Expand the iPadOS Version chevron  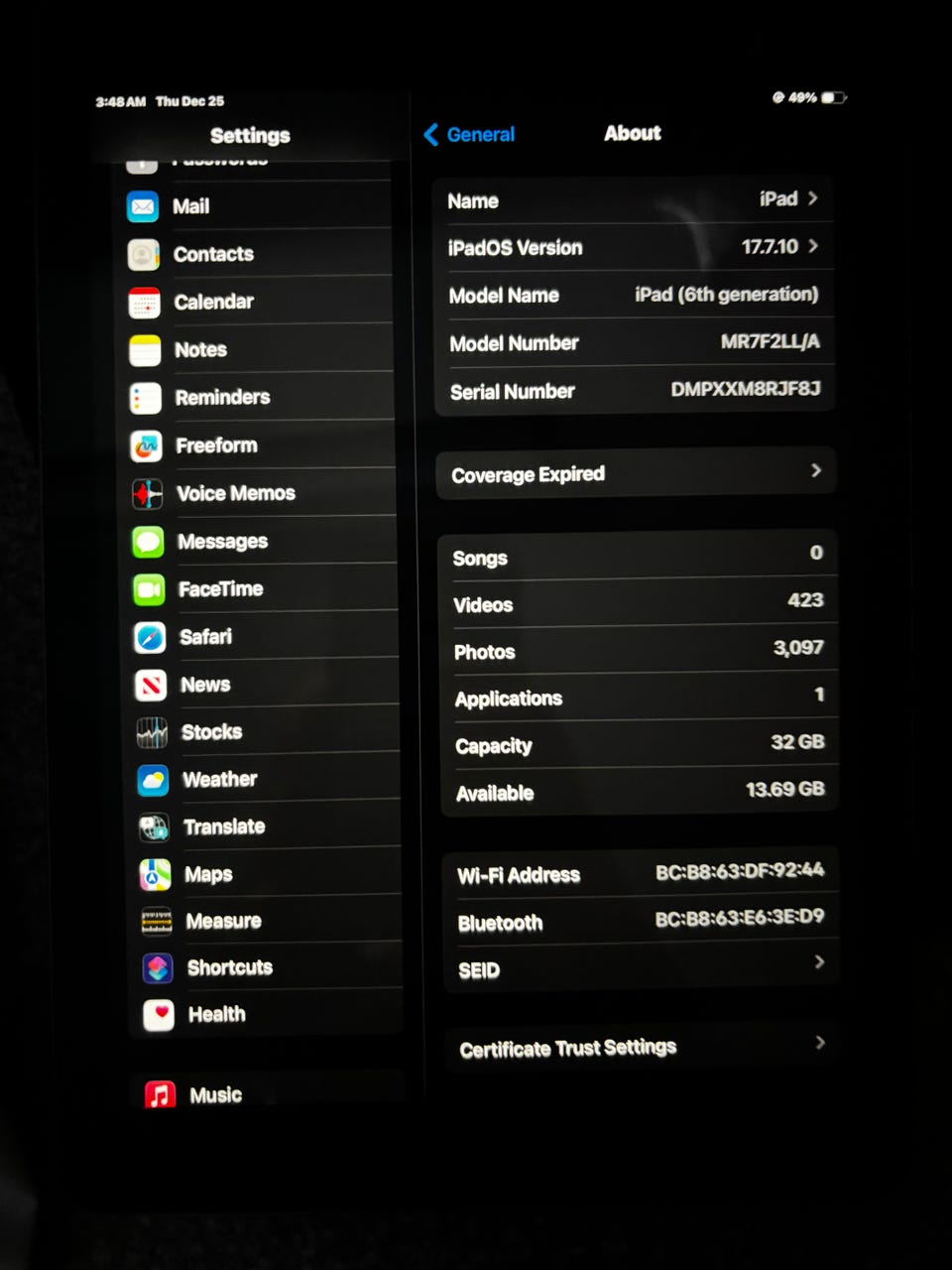(813, 246)
